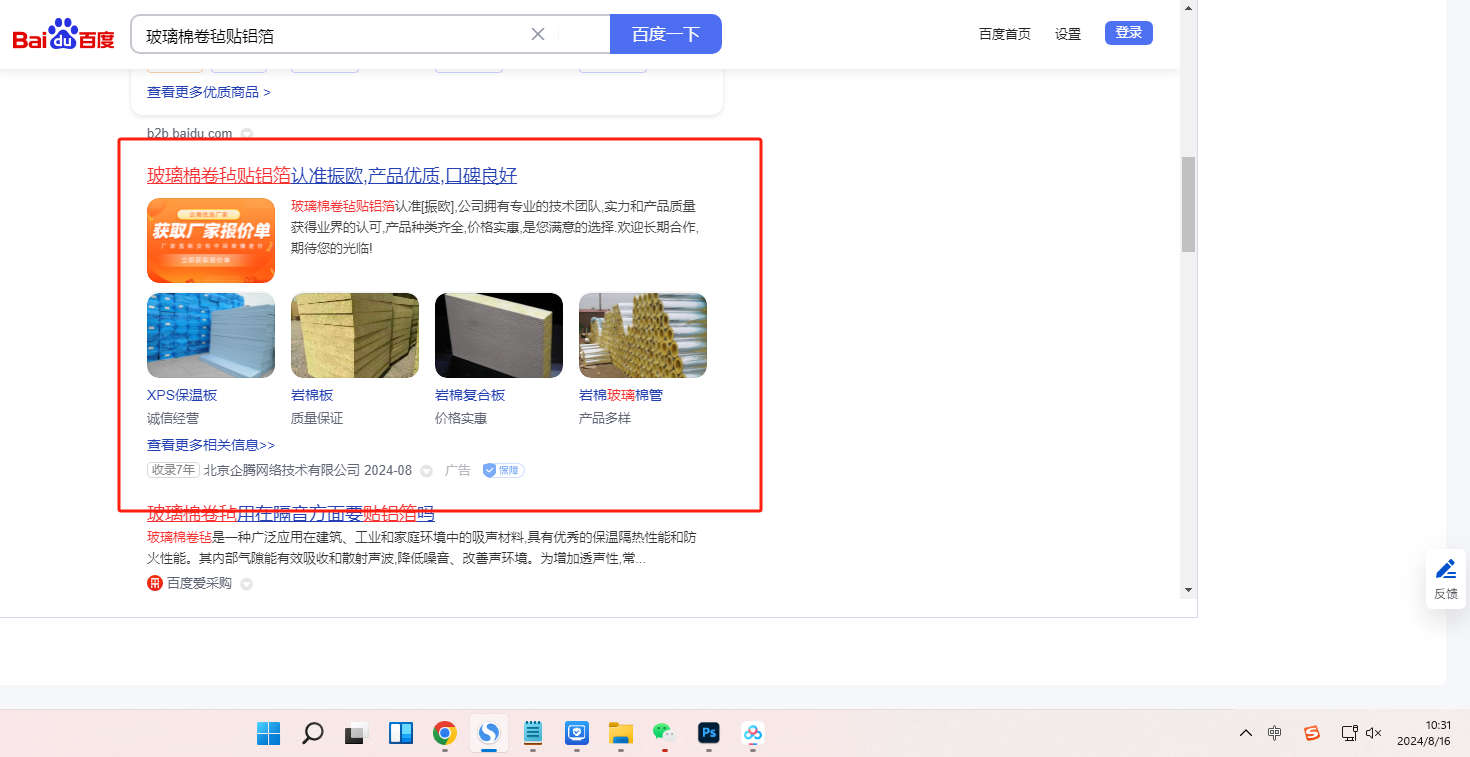Click the Baidu logo
1470x757 pixels.
pyautogui.click(x=64, y=35)
